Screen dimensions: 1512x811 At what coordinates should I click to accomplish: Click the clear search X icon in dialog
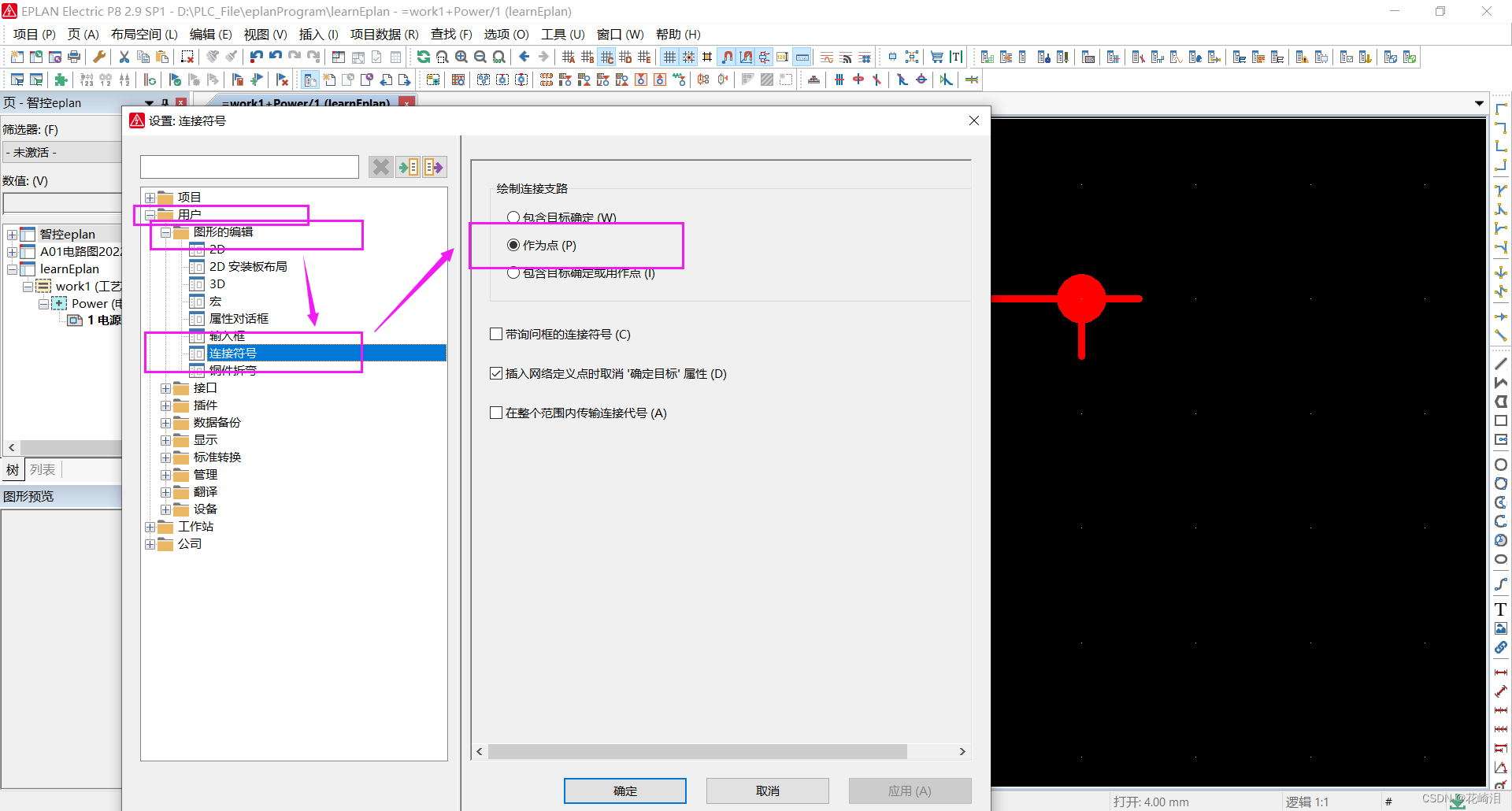click(x=380, y=167)
